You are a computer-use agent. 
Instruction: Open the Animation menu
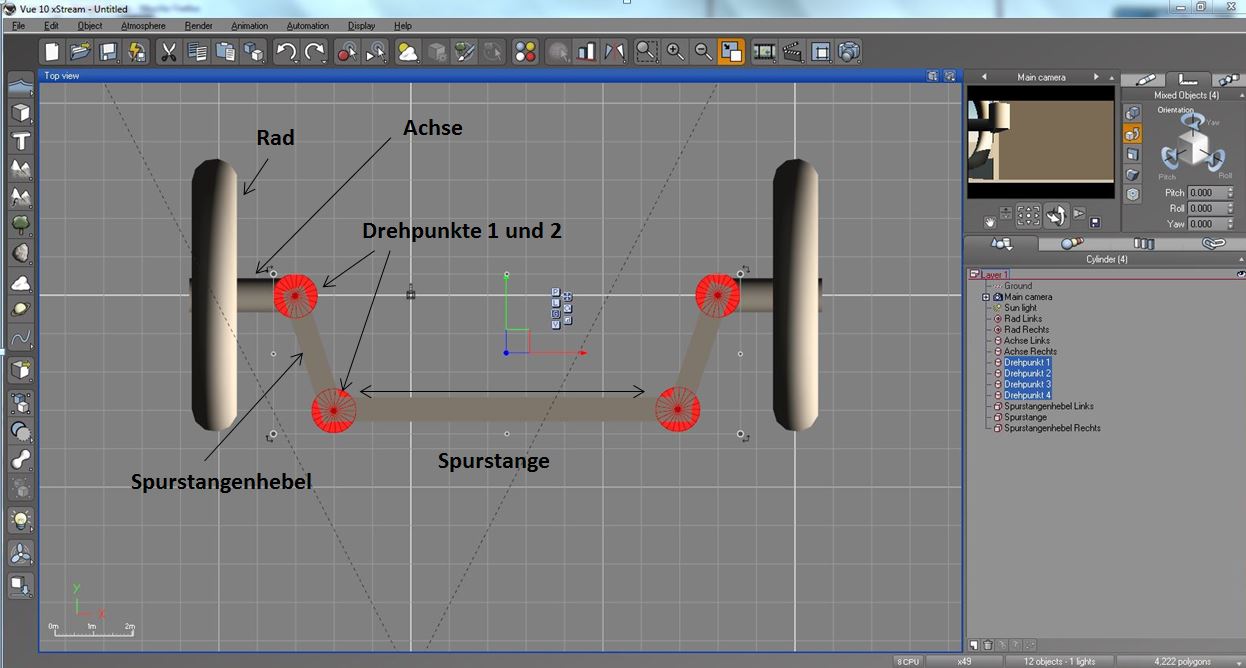[249, 25]
